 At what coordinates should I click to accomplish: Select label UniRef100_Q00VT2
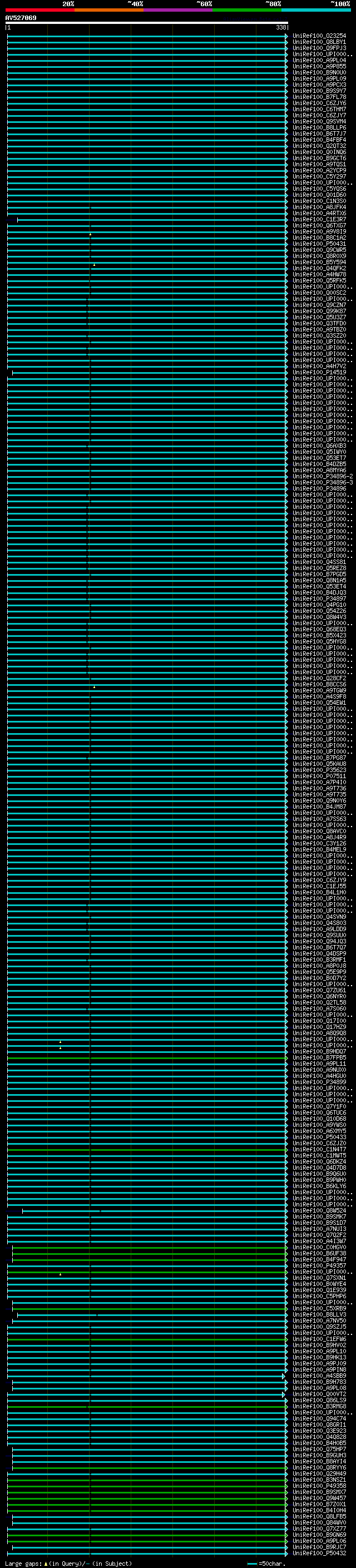click(x=319, y=1394)
